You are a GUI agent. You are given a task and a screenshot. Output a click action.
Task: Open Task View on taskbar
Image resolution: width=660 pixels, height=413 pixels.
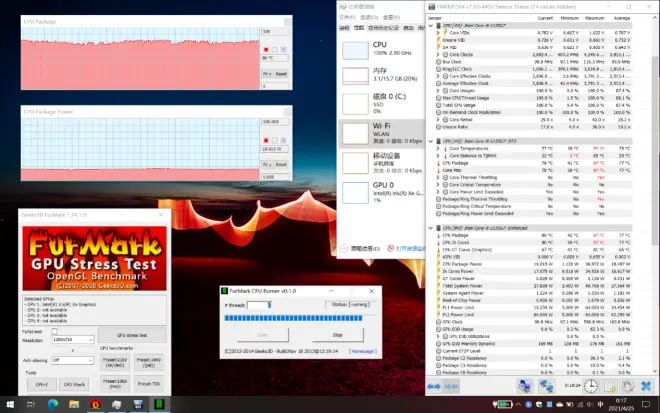pos(31,405)
